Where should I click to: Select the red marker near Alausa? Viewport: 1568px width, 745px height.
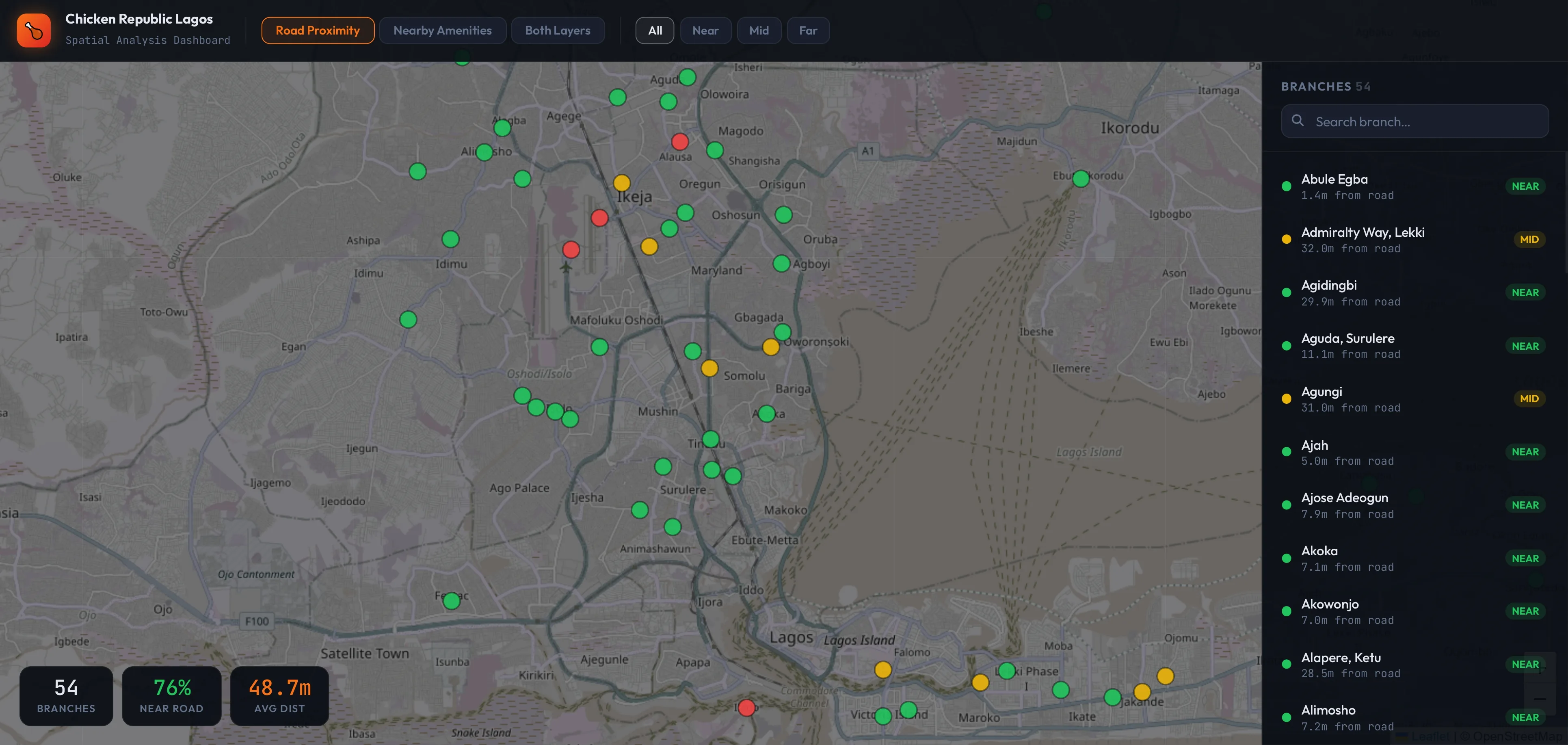(680, 142)
